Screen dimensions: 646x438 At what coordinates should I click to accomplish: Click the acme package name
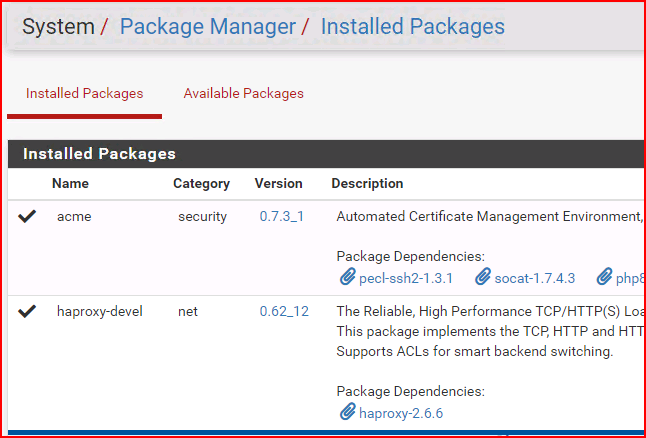point(74,217)
